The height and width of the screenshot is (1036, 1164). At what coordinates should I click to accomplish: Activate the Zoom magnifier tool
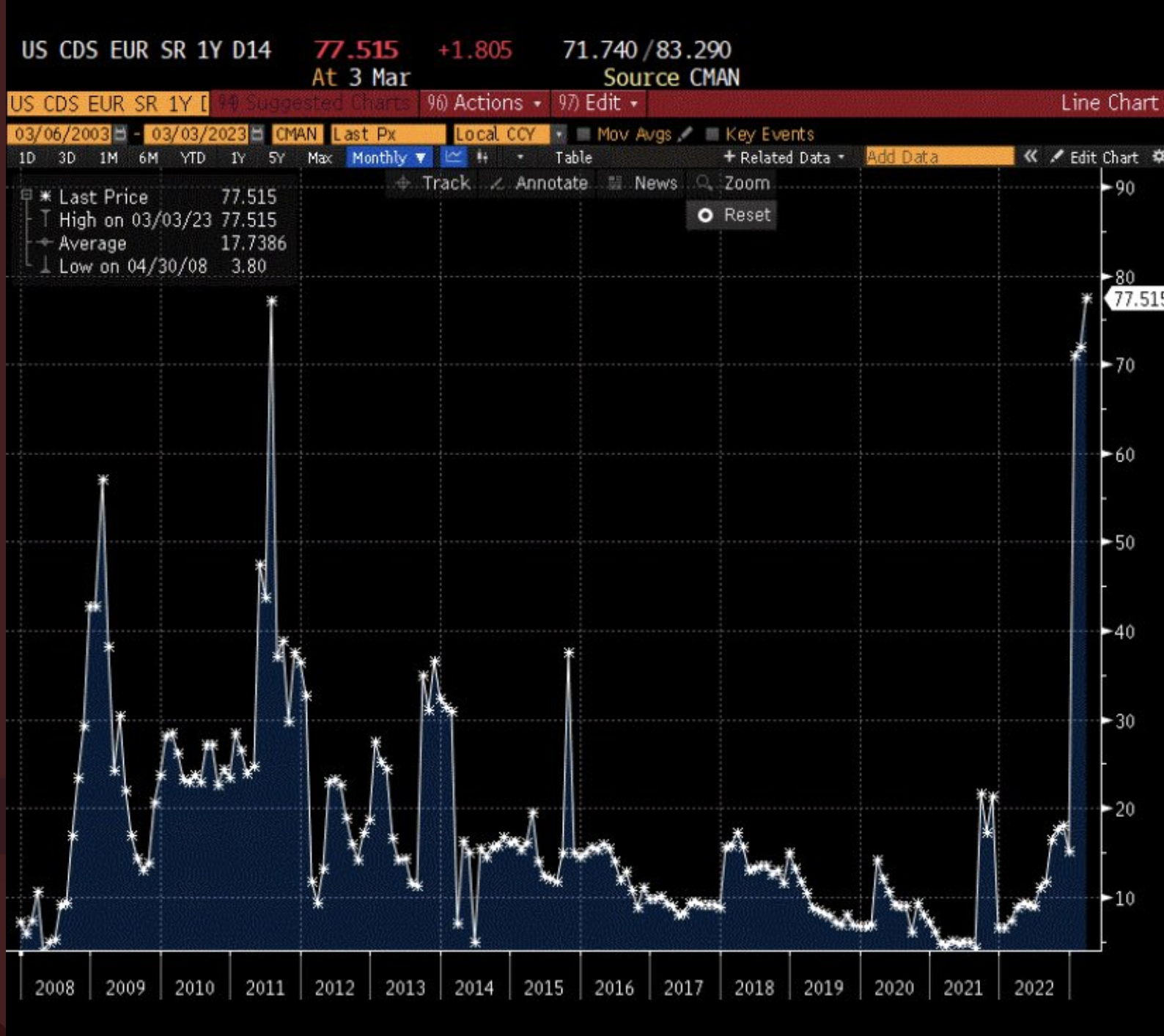tap(734, 183)
